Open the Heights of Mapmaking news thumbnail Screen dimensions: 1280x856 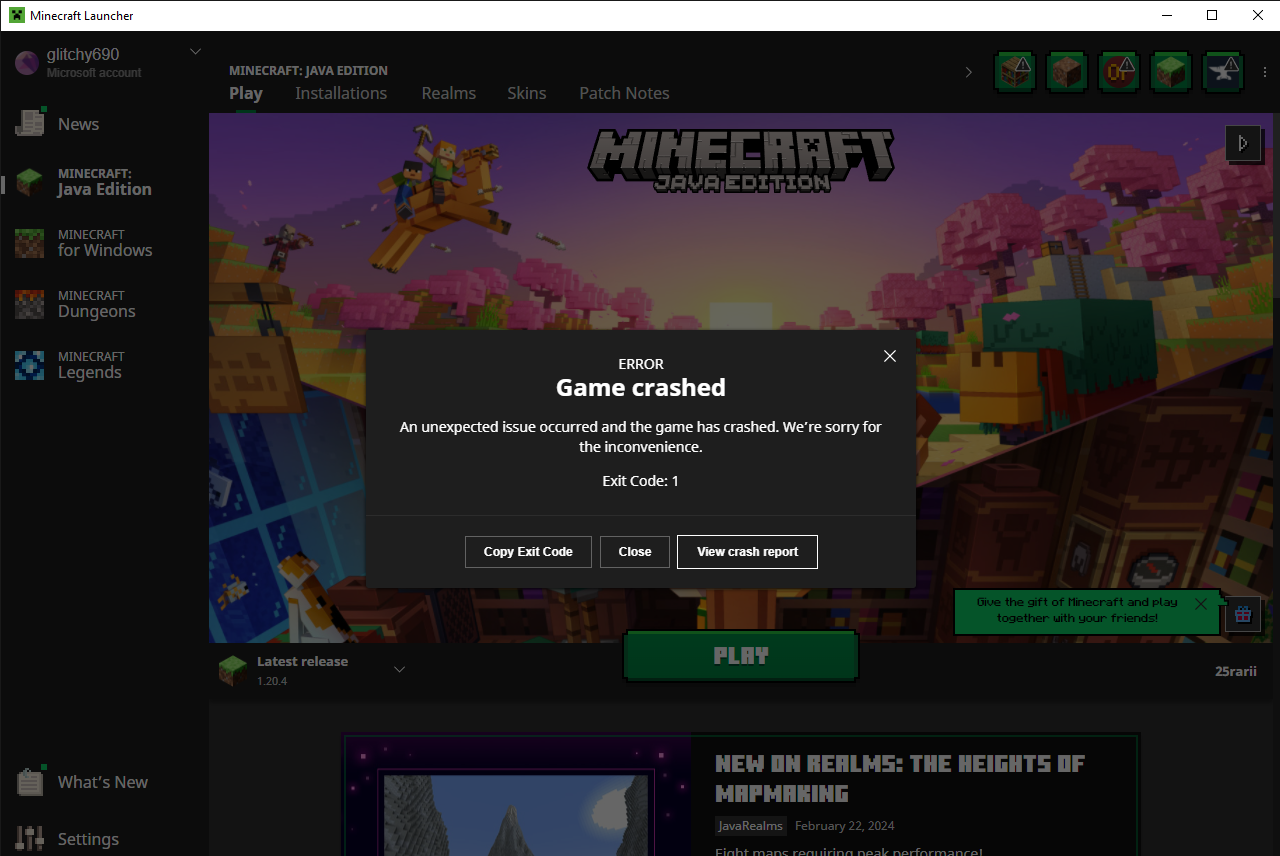518,797
